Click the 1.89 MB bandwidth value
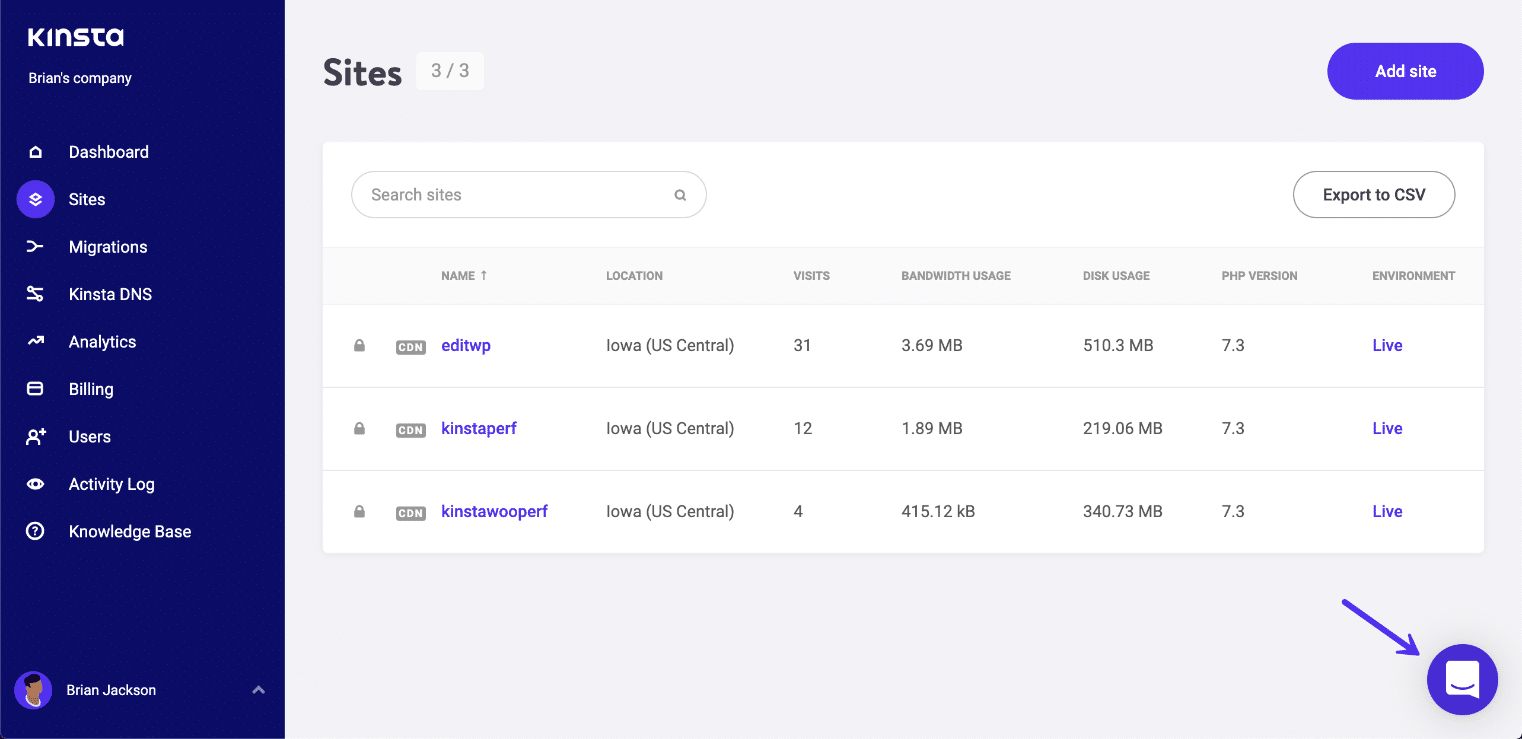Screen dimensions: 1522x739 932,429
